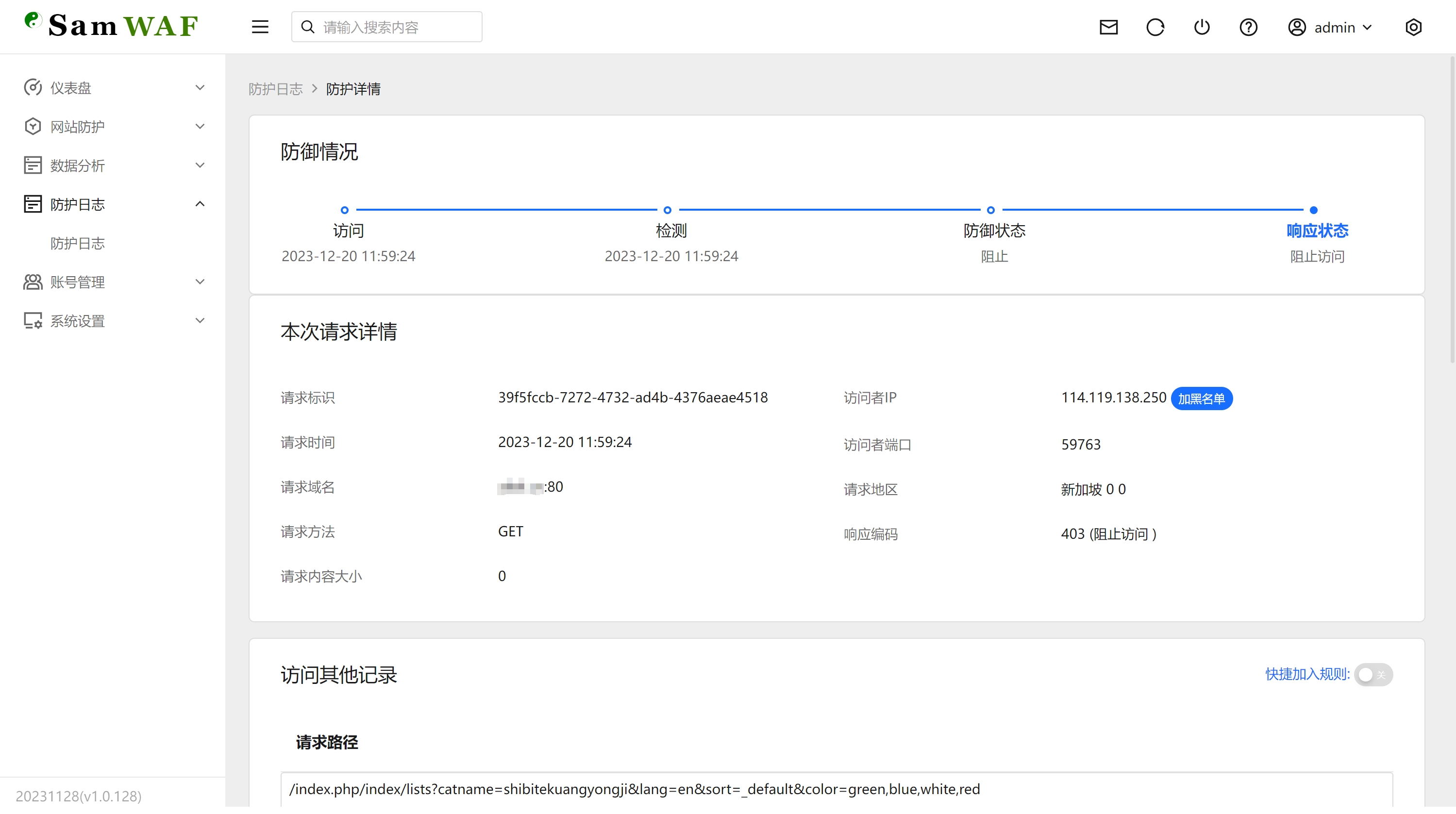The height and width of the screenshot is (814, 1456).
Task: Click the 数据分析 panel icon
Action: (32, 165)
